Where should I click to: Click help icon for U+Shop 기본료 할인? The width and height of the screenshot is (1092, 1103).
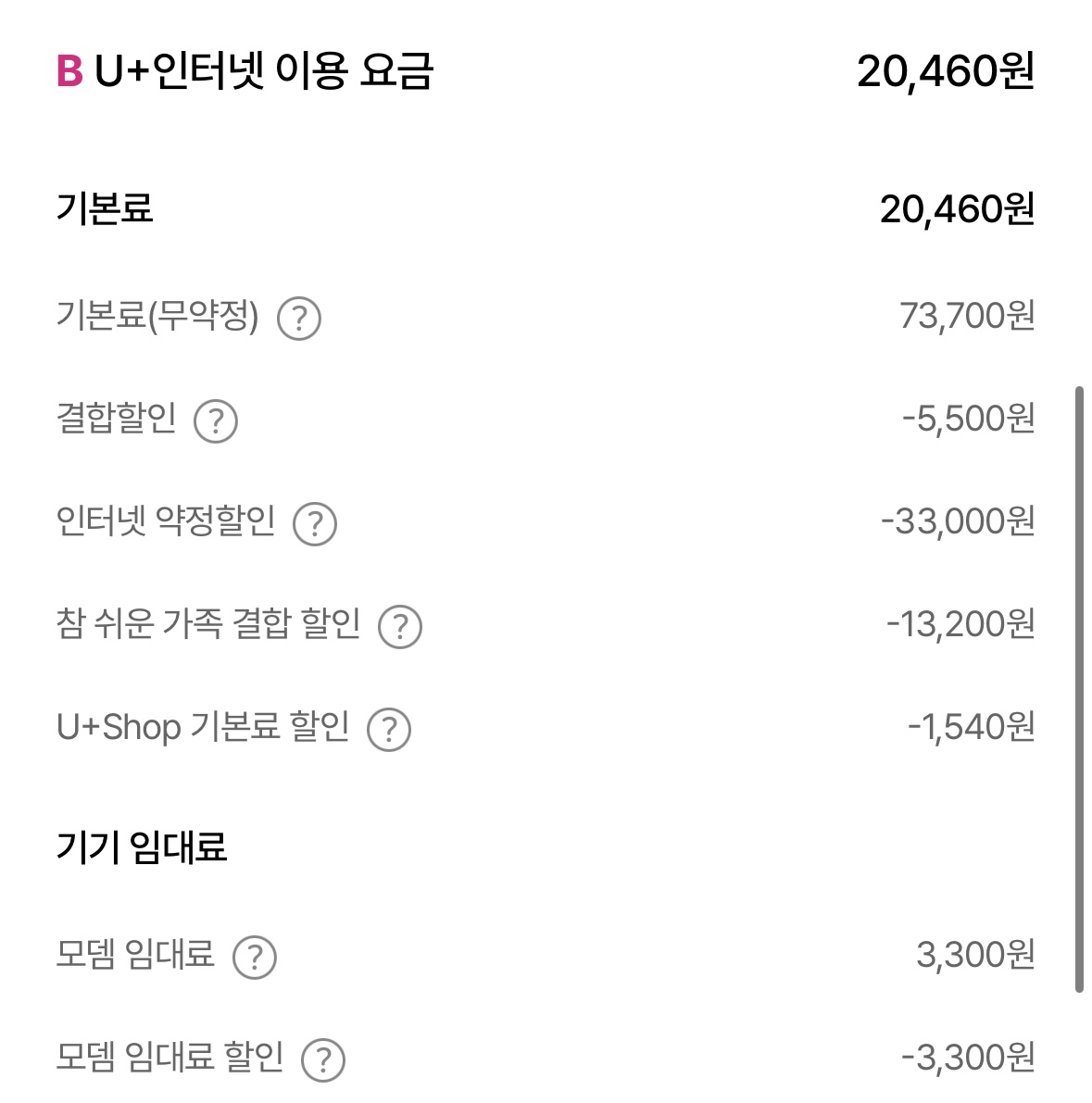389,730
